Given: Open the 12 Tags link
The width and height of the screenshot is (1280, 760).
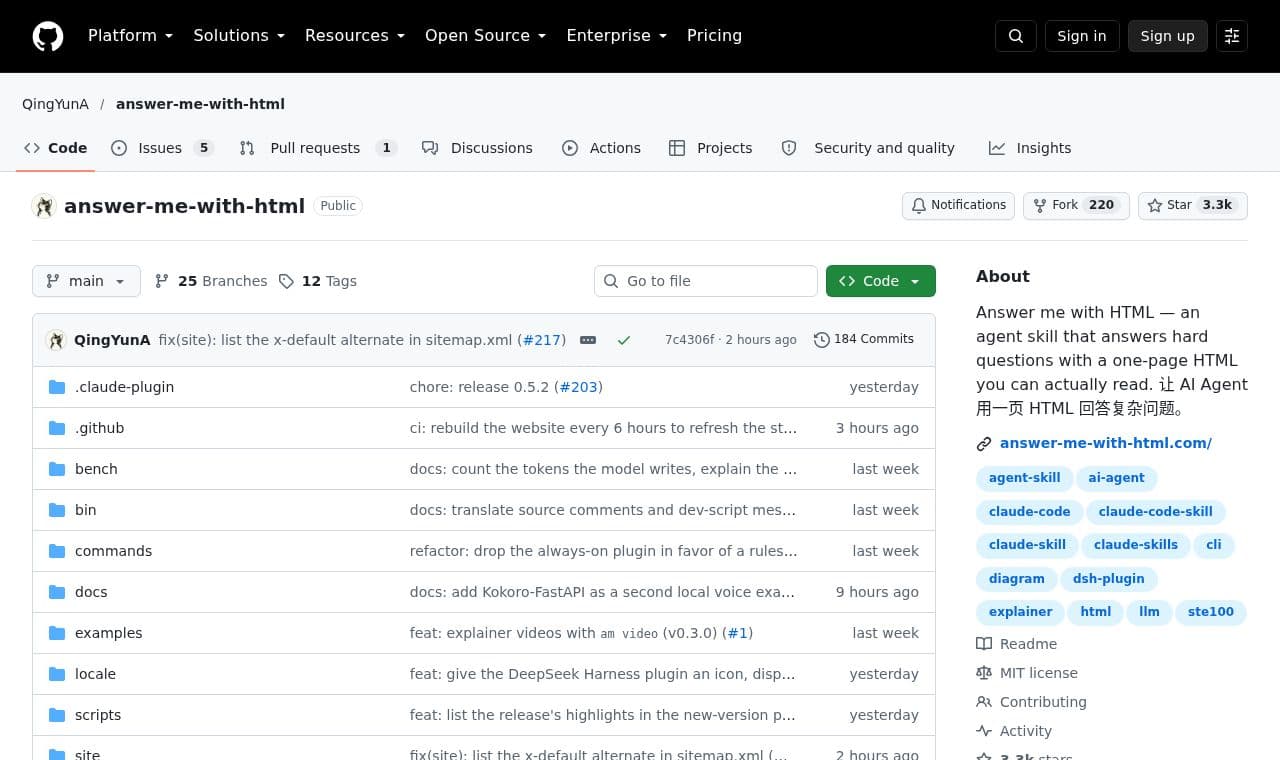Looking at the screenshot, I should tap(317, 281).
